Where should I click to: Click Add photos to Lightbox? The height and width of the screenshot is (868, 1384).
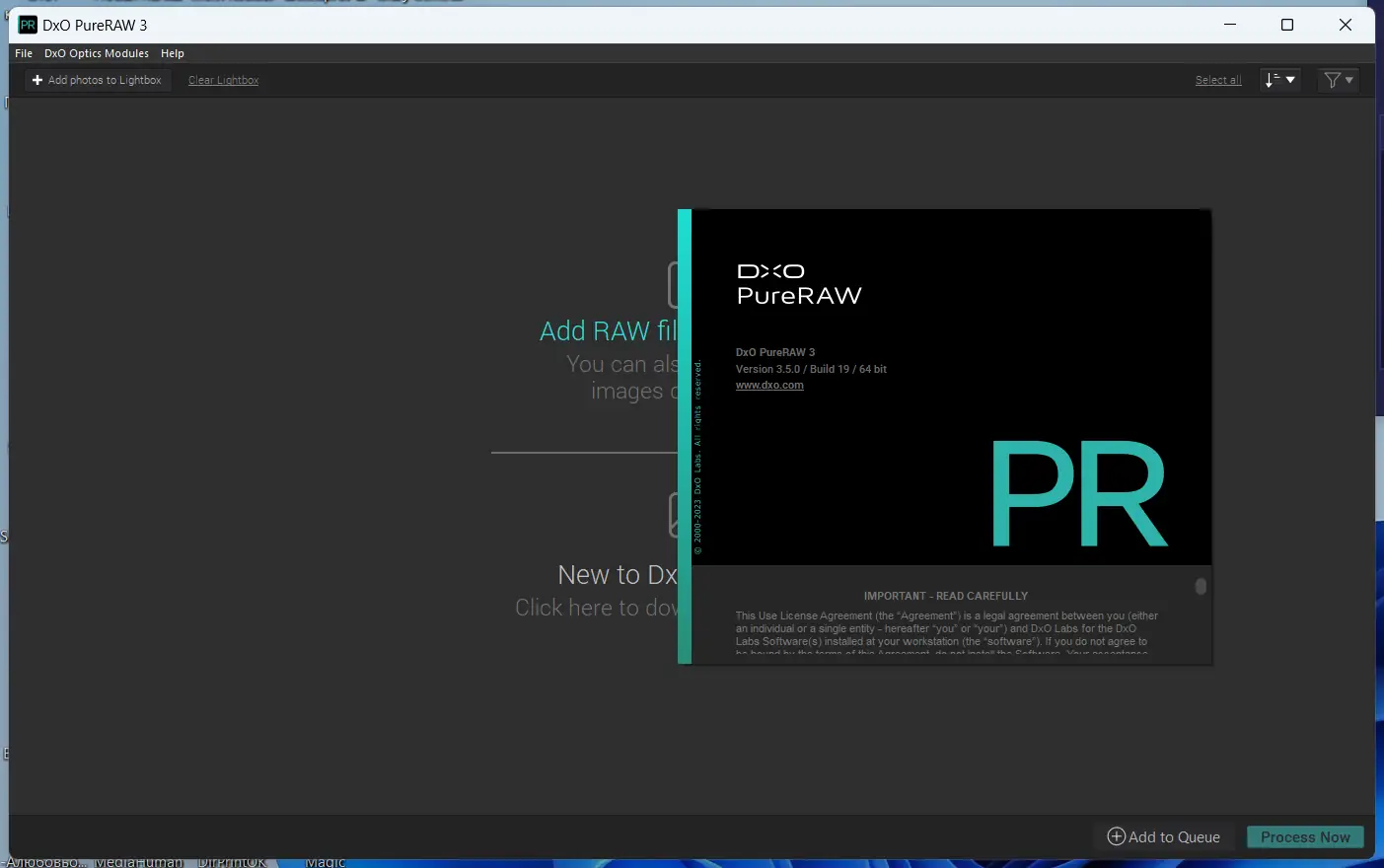97,80
